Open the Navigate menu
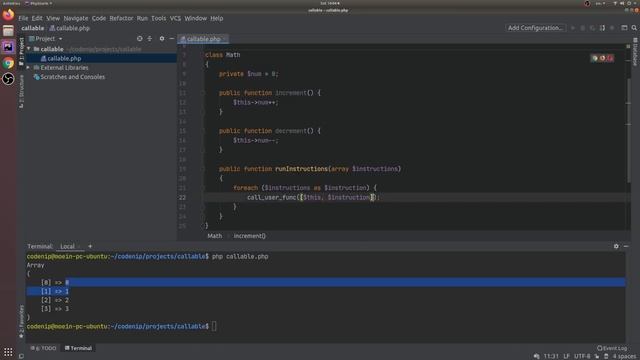The image size is (640, 360). click(x=76, y=18)
